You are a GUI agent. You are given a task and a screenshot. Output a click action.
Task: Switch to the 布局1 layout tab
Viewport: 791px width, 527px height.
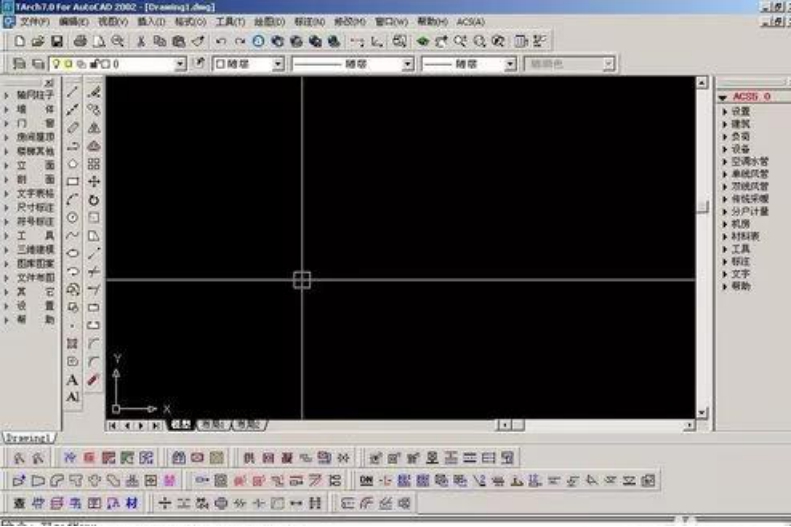213,425
